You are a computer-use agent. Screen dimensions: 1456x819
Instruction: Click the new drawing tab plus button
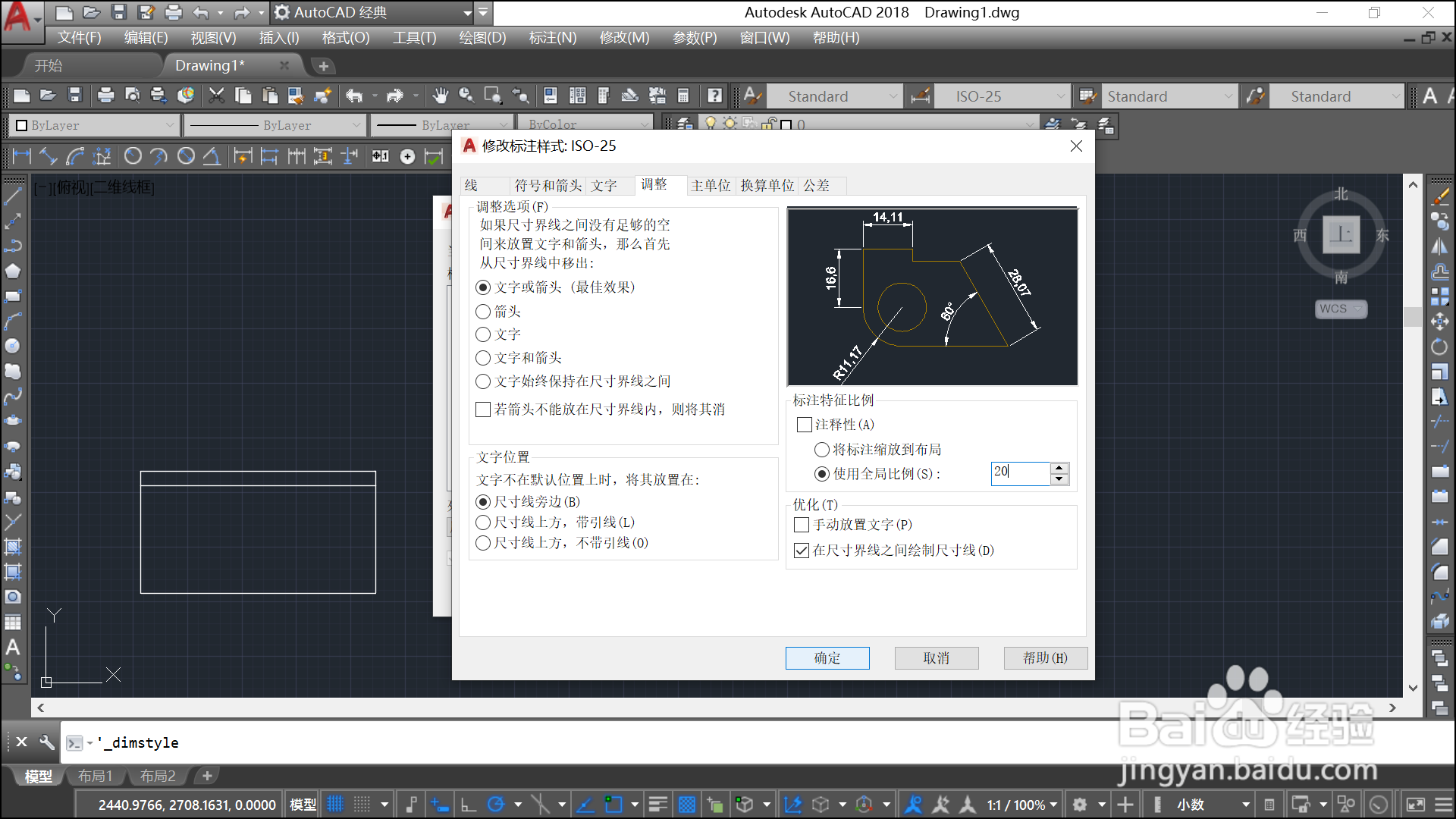pyautogui.click(x=324, y=66)
